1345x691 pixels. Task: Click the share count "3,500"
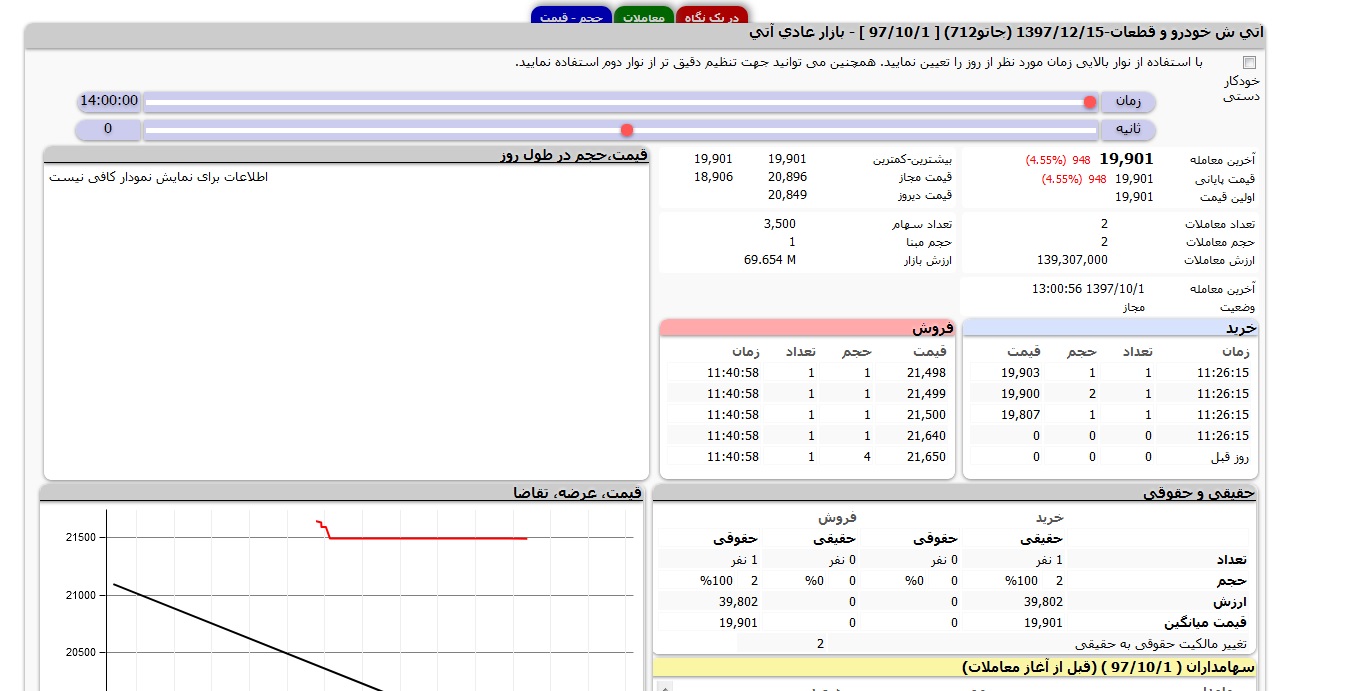pos(779,224)
